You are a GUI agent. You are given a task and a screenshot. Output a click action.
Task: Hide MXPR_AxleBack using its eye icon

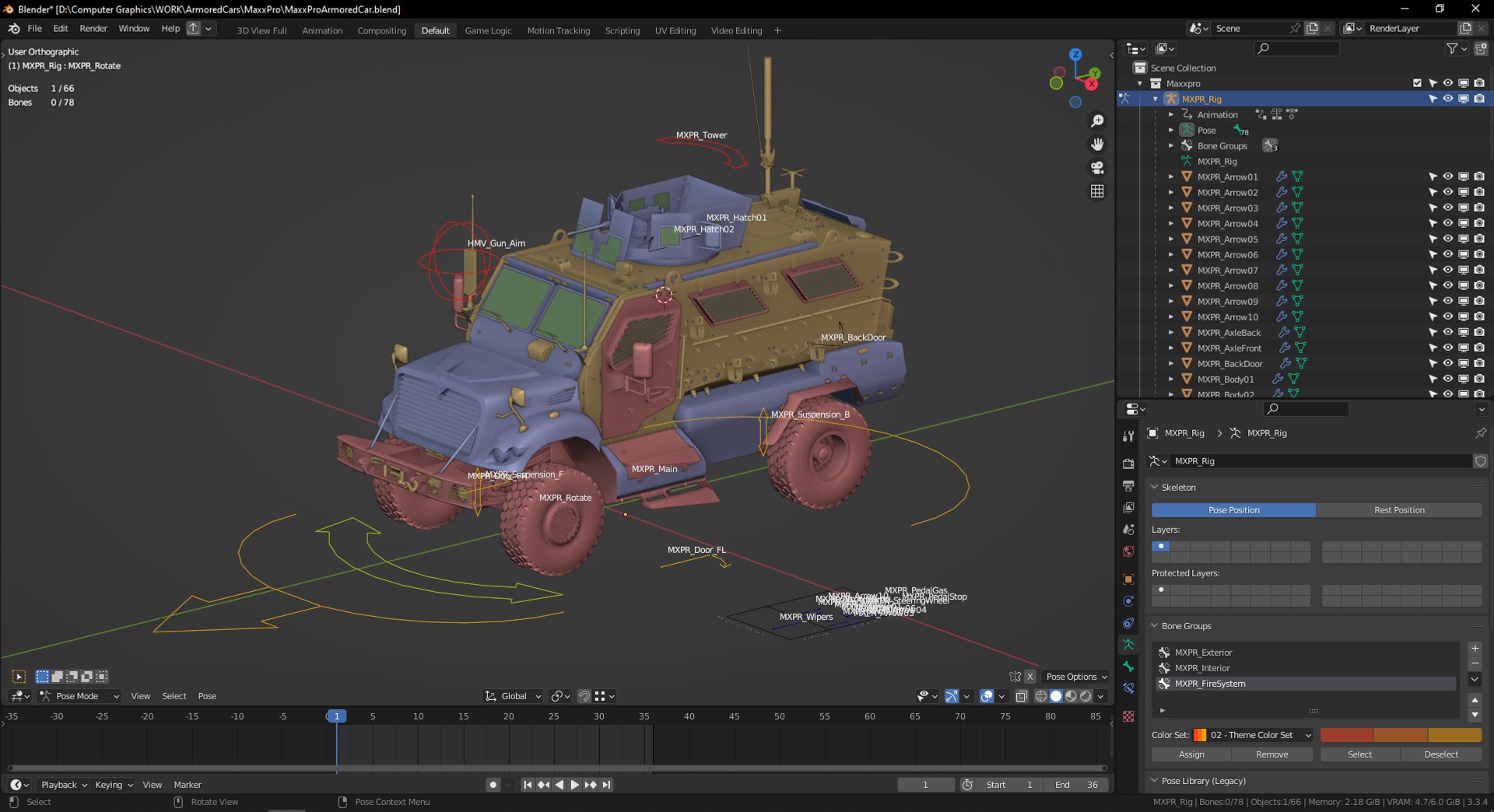point(1448,332)
